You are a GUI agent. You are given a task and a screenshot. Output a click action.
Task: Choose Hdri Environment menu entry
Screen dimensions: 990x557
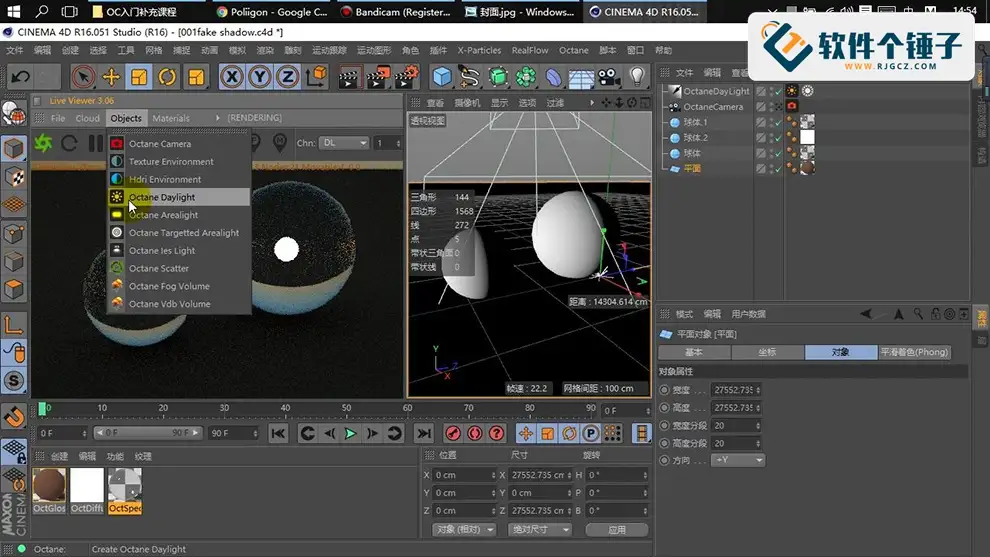click(179, 179)
